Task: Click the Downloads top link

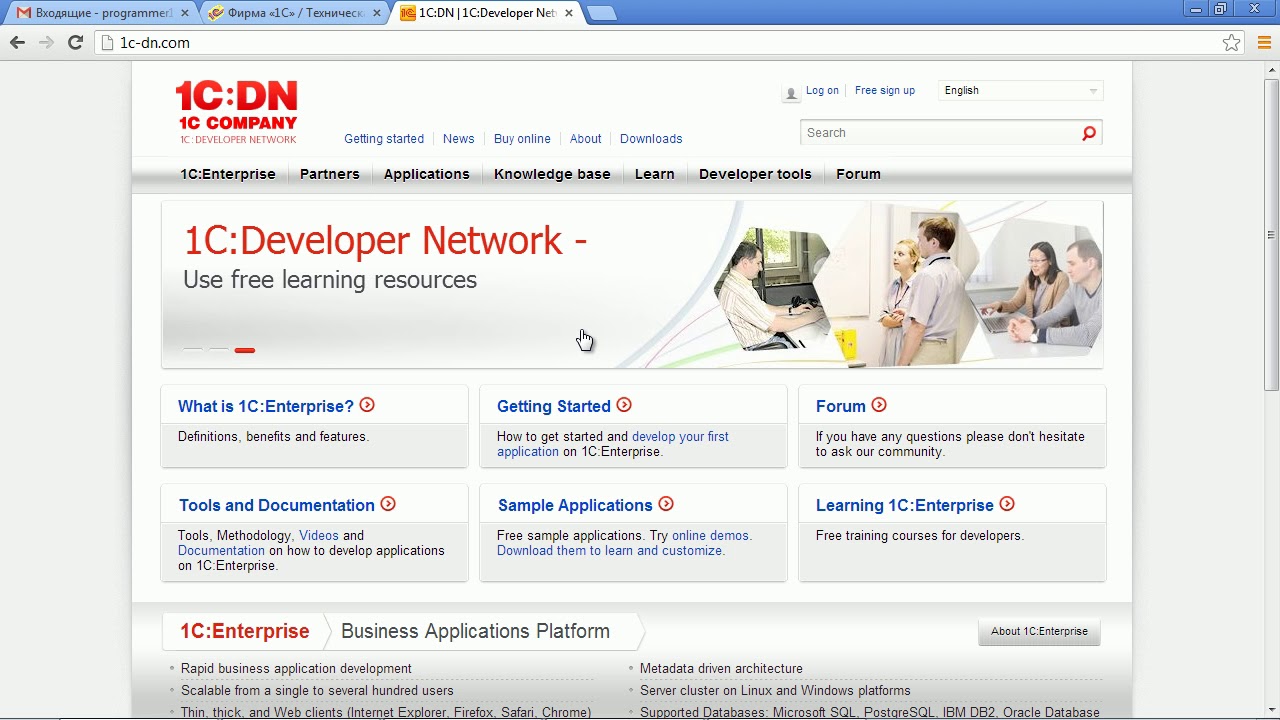Action: point(651,139)
